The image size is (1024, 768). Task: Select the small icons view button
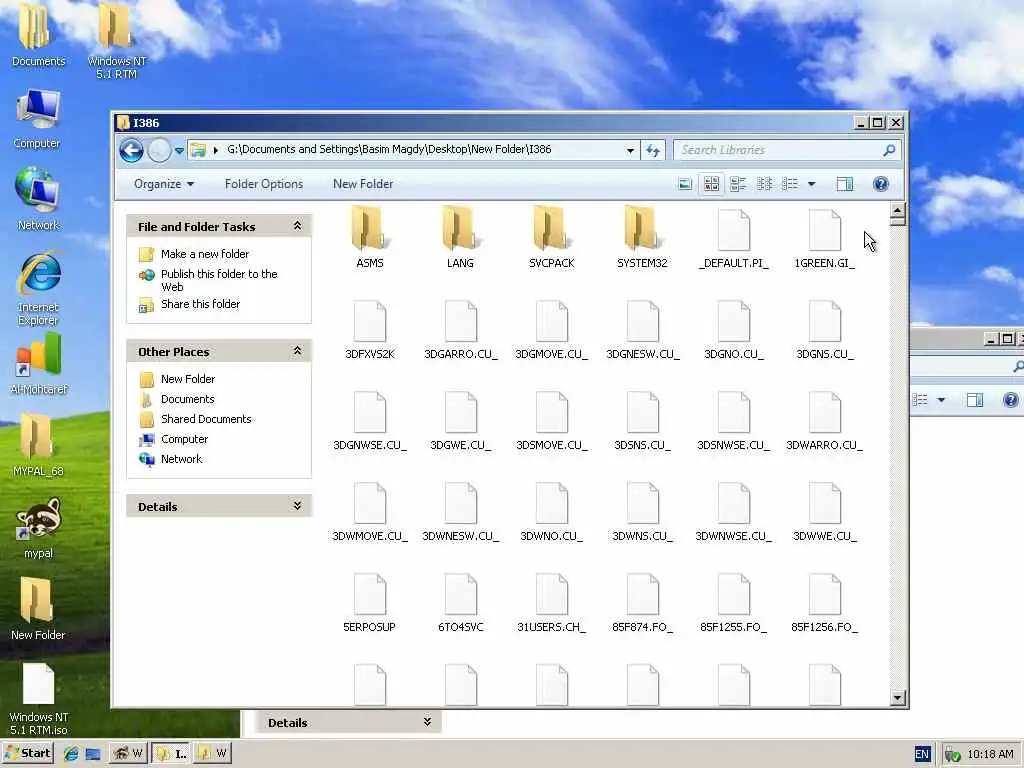point(764,184)
